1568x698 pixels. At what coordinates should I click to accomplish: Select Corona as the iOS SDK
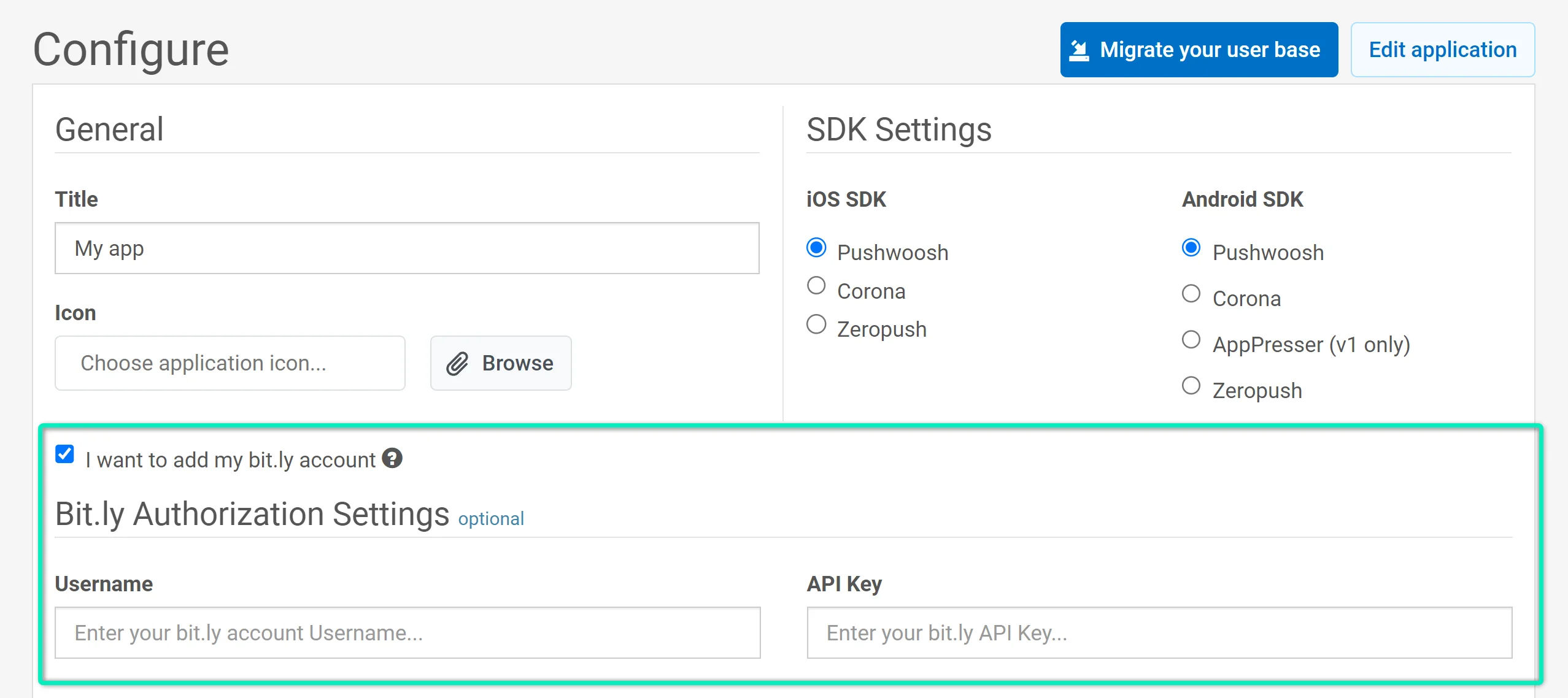816,285
